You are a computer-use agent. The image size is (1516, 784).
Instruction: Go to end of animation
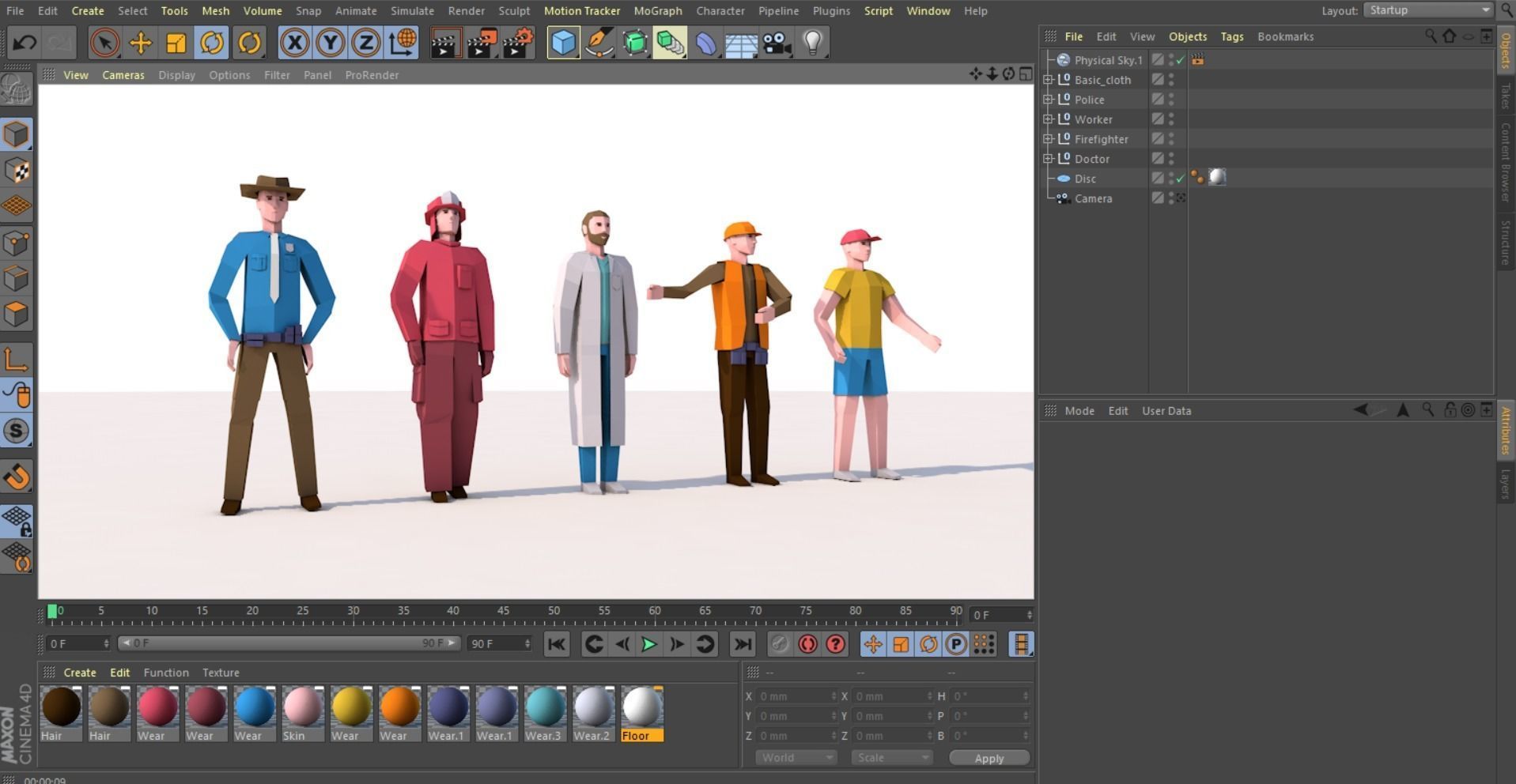tap(742, 644)
